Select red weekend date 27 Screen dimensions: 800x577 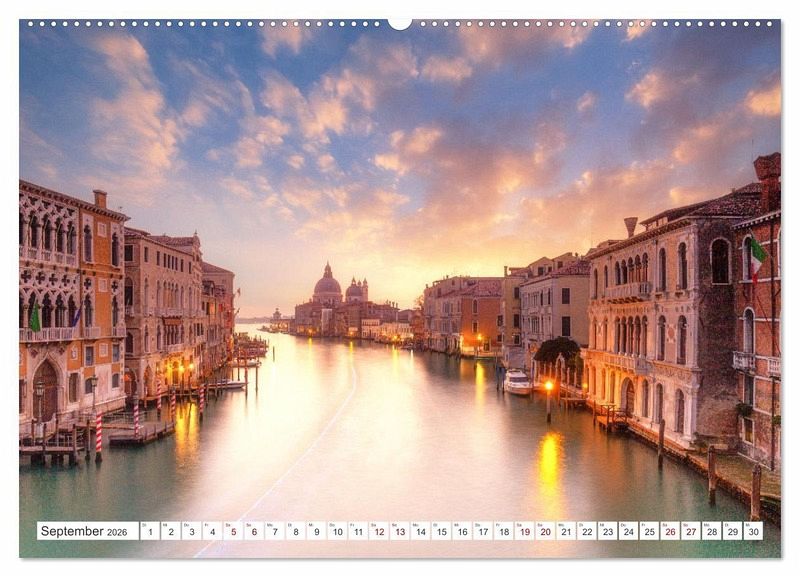click(691, 531)
